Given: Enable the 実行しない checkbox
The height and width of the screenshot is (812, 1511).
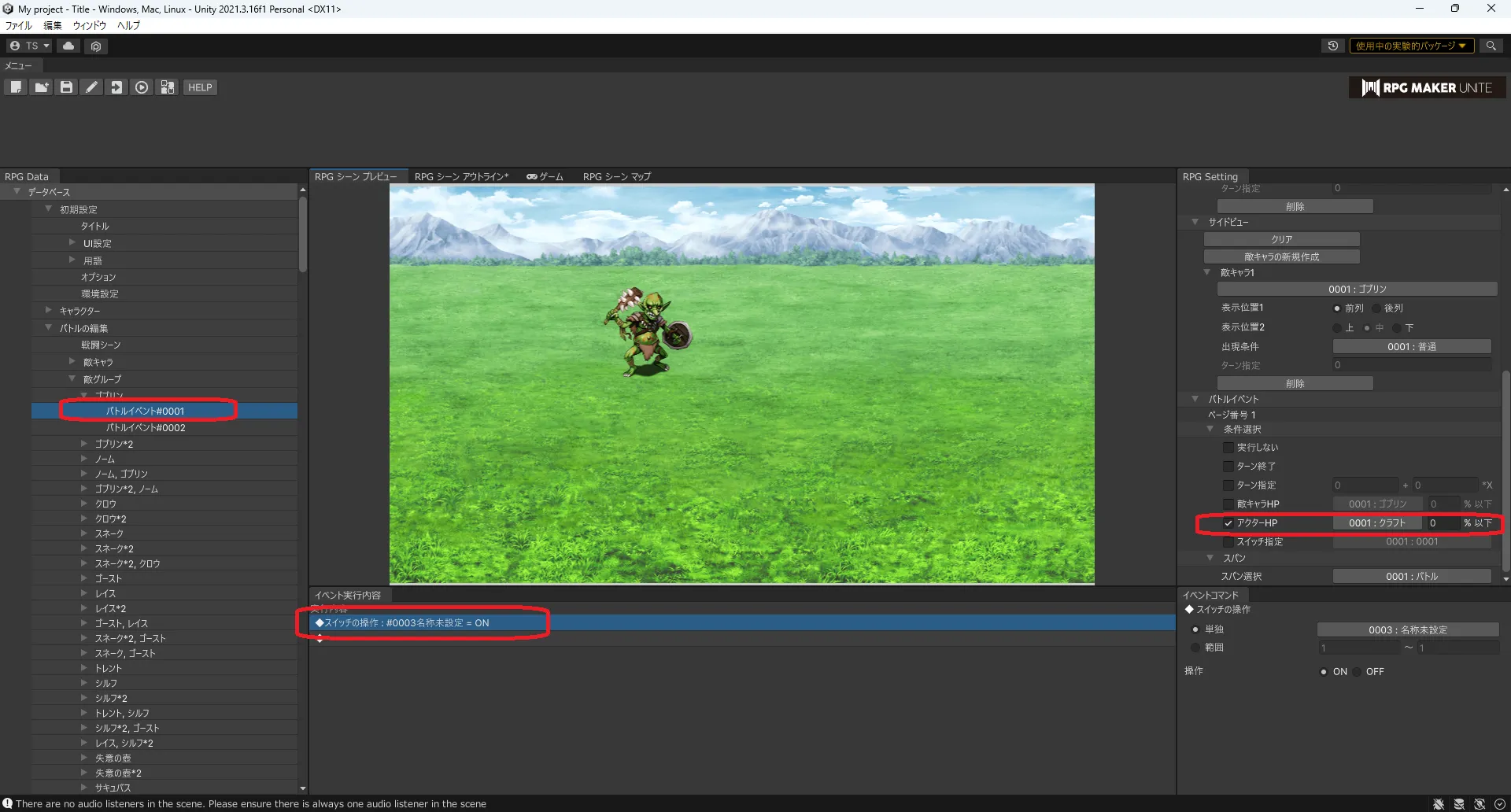Looking at the screenshot, I should pyautogui.click(x=1228, y=447).
